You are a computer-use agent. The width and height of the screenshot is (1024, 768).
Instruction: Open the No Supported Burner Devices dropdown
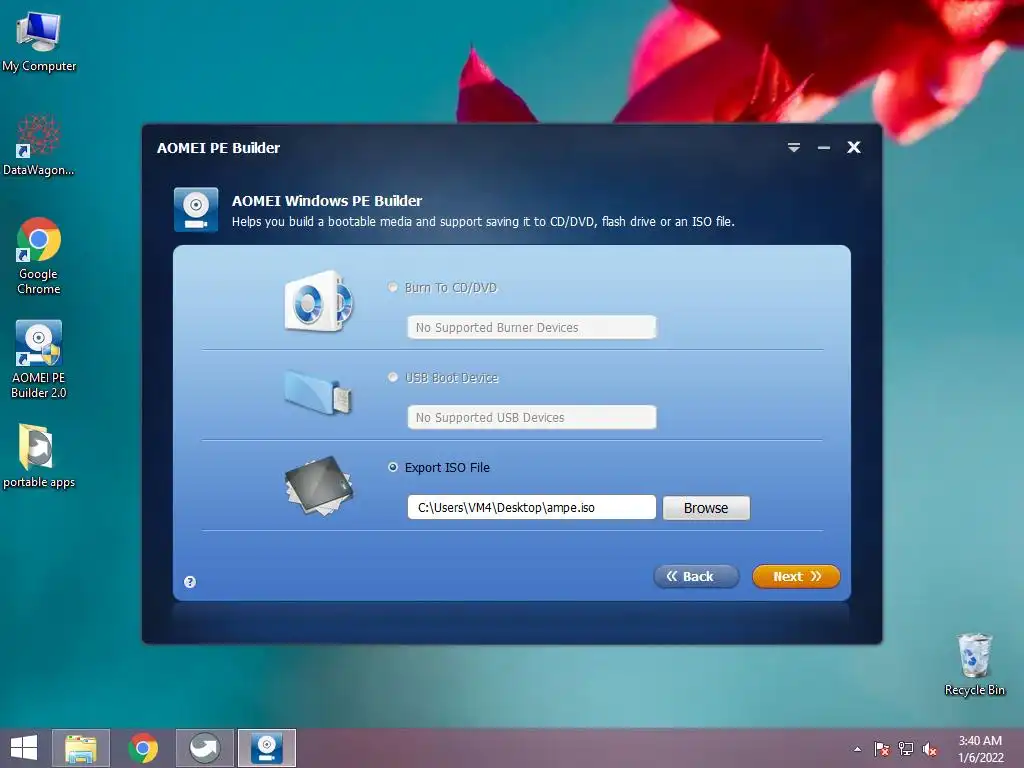[532, 327]
